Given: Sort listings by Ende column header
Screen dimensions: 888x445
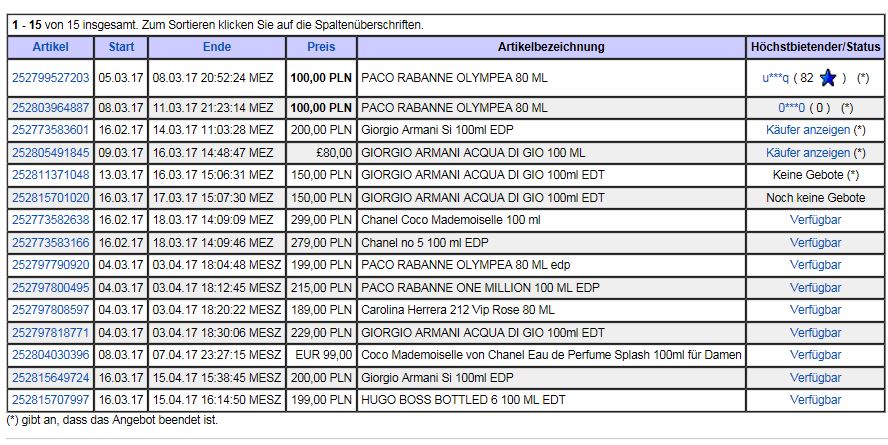Looking at the screenshot, I should click(217, 47).
